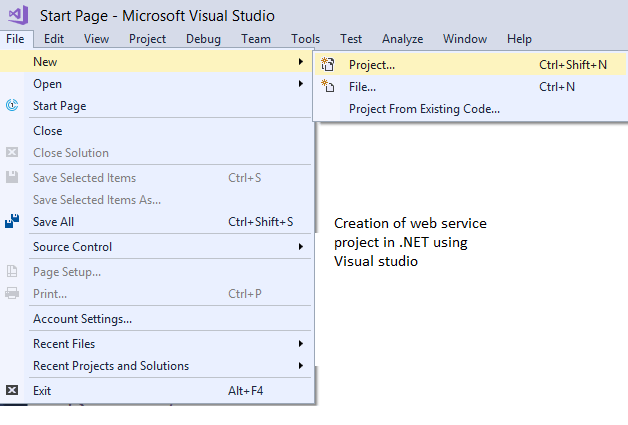Click the Exit X icon

12,390
